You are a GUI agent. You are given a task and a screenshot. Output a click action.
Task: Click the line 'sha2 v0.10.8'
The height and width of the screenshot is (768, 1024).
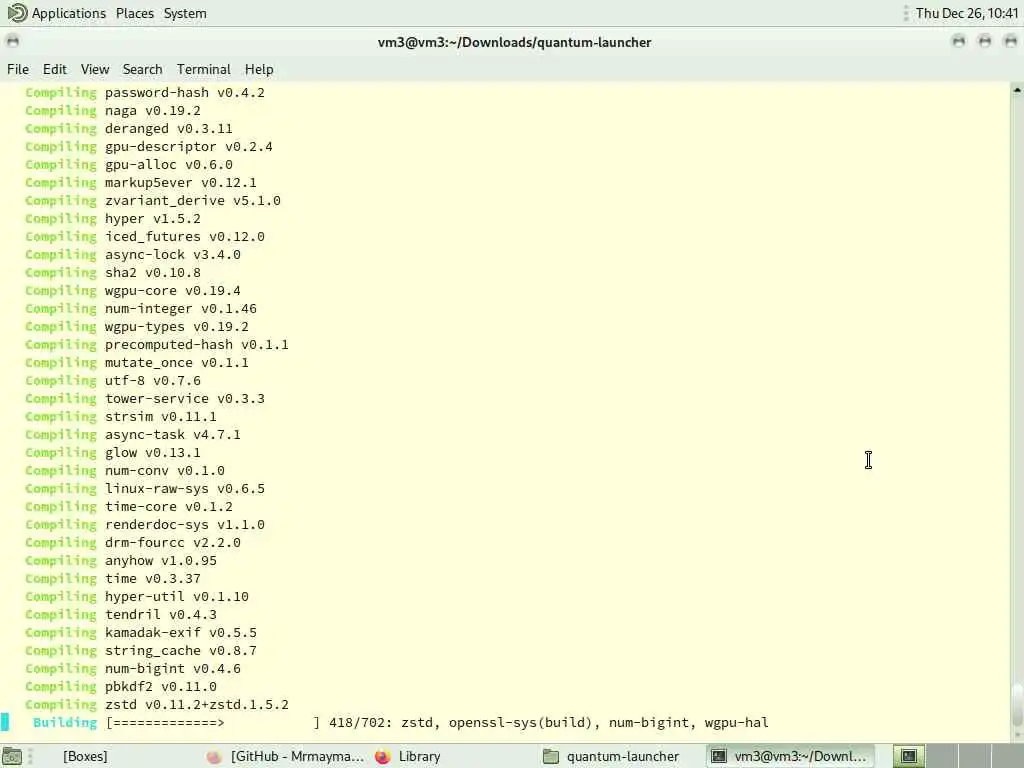(x=153, y=272)
